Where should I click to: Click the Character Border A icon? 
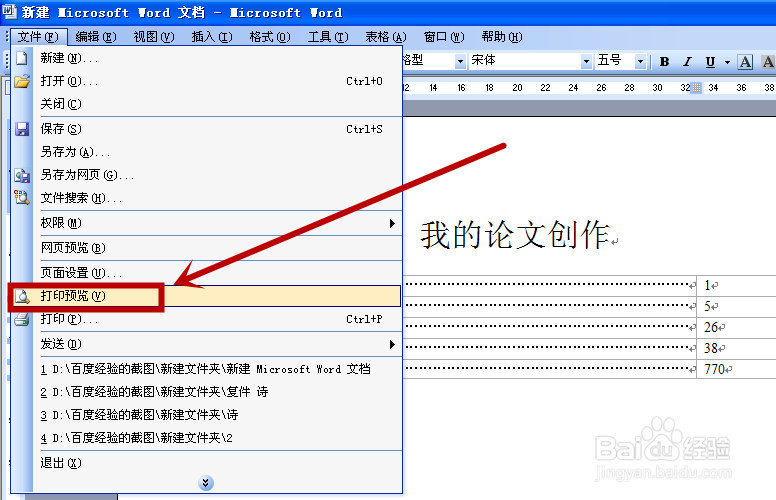(x=745, y=62)
